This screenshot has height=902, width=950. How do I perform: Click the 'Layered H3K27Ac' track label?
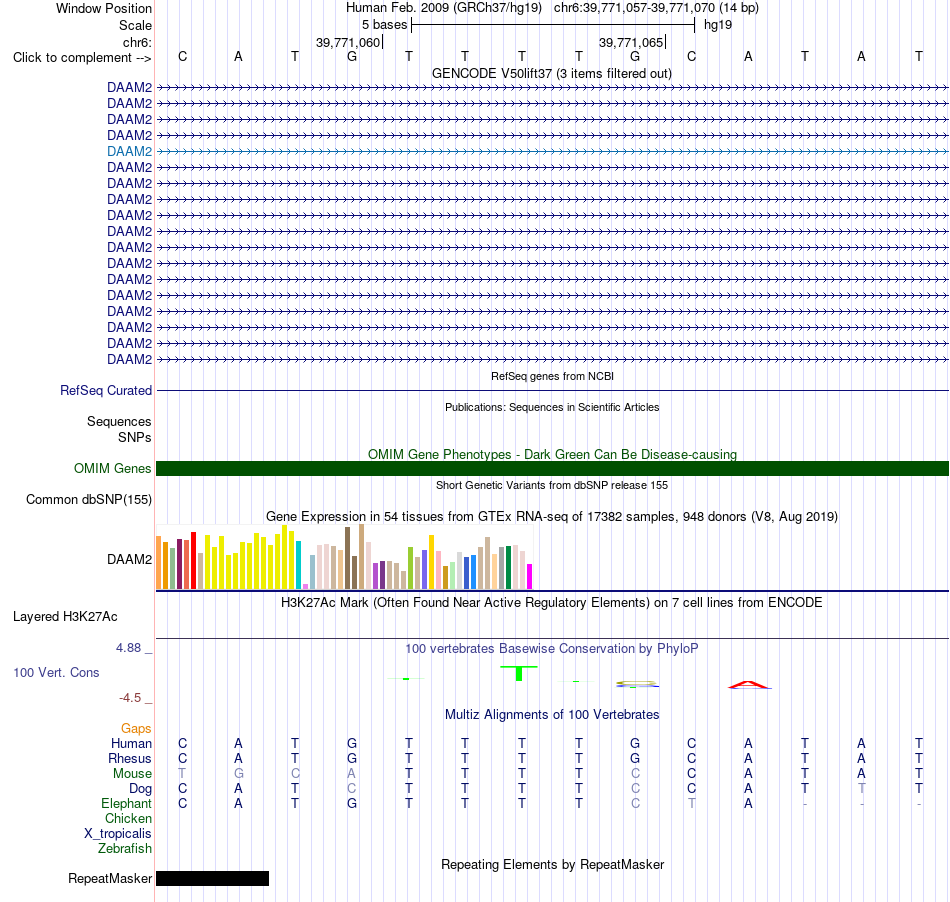point(65,617)
